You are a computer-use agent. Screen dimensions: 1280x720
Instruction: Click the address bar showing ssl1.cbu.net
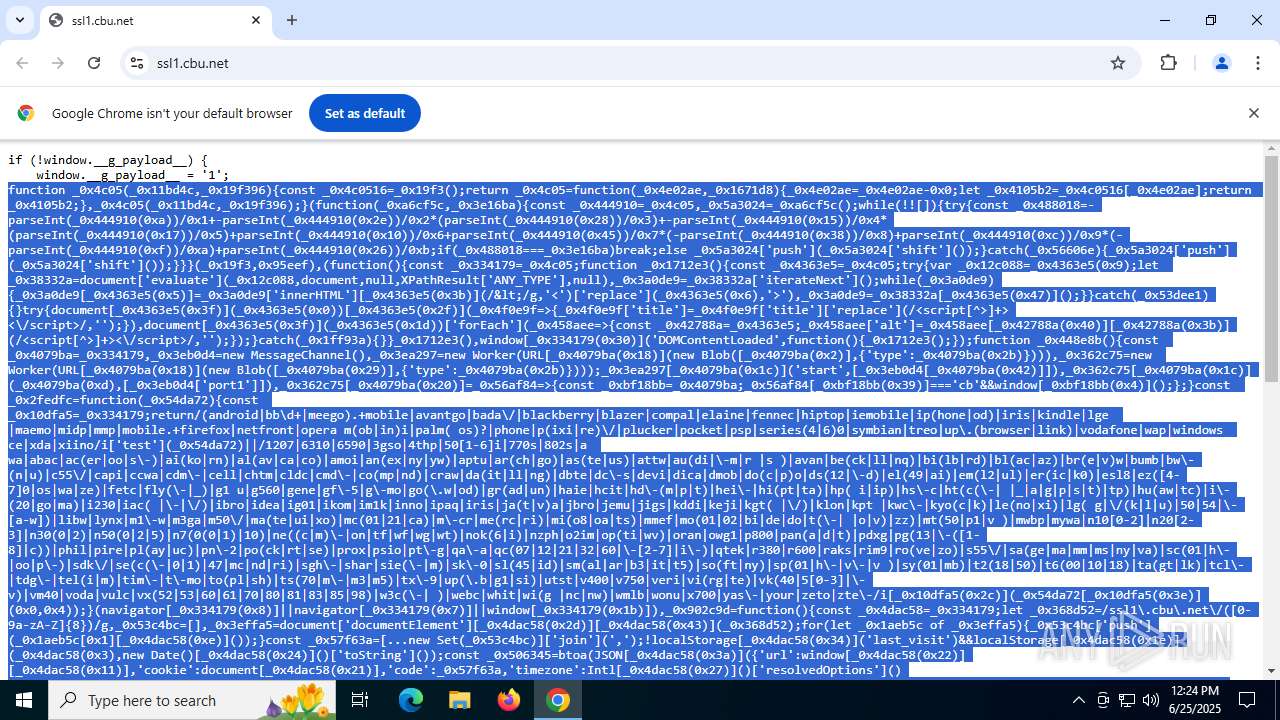click(x=630, y=63)
